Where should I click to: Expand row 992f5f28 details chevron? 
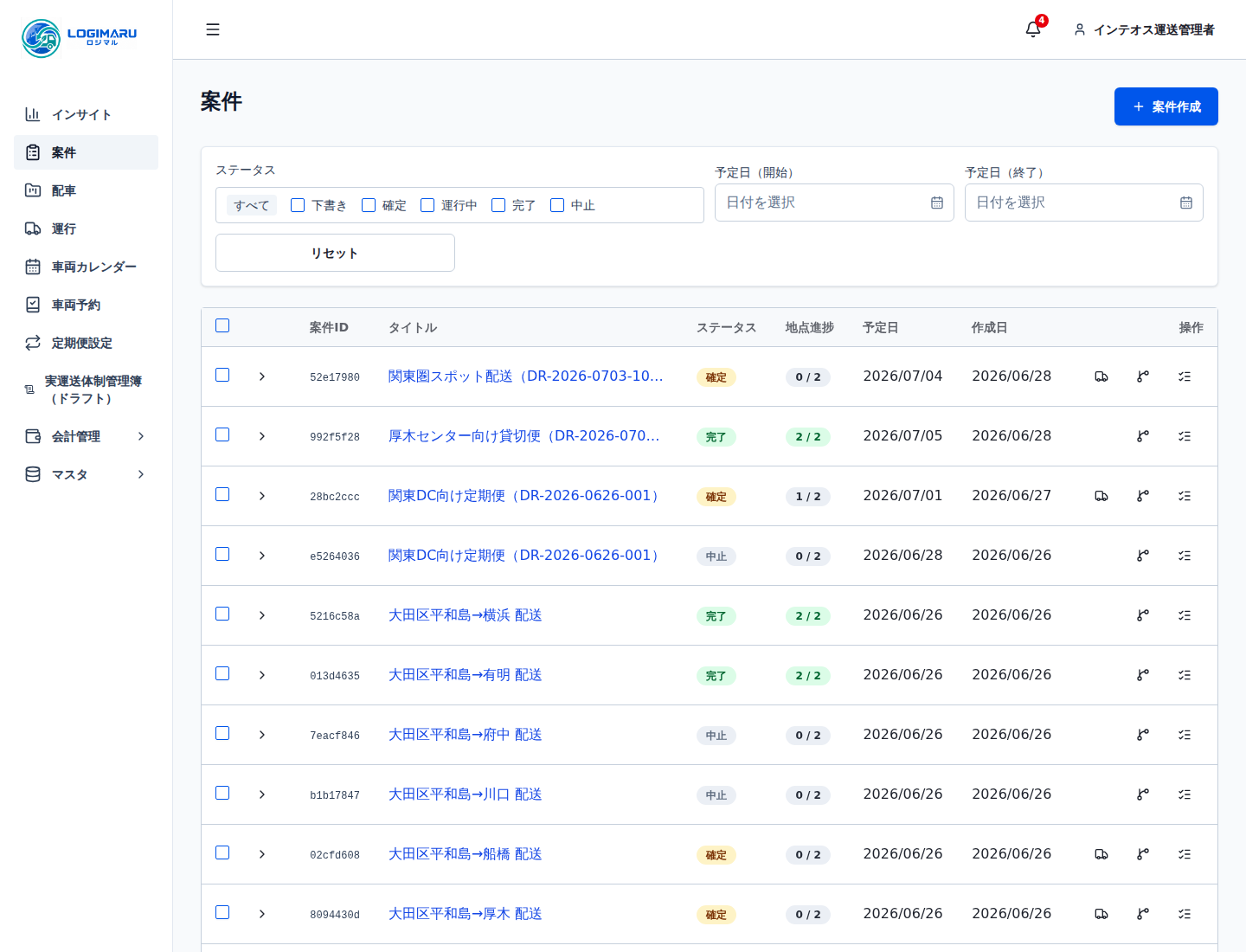click(262, 436)
